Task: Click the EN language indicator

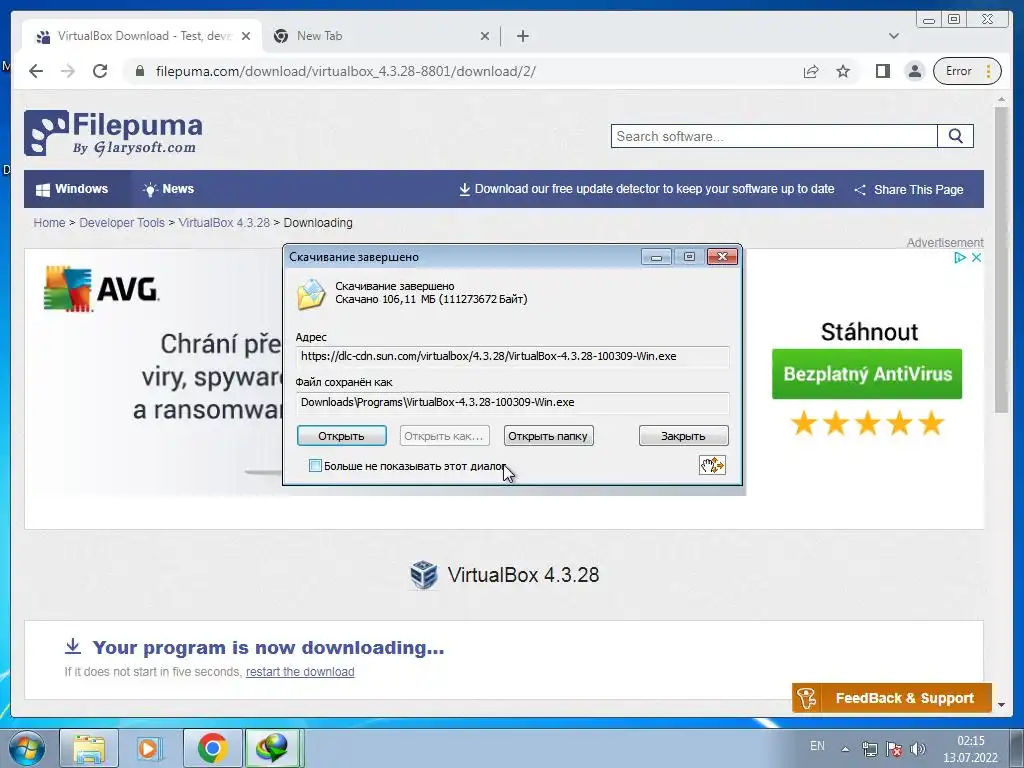Action: click(817, 746)
